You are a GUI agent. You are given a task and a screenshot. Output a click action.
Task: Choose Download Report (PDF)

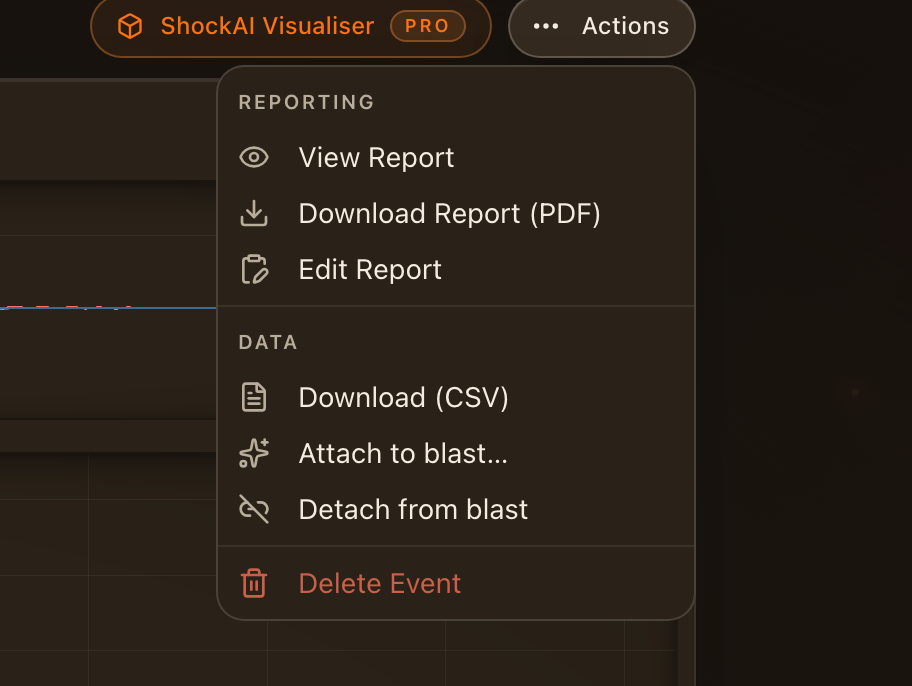pos(455,214)
